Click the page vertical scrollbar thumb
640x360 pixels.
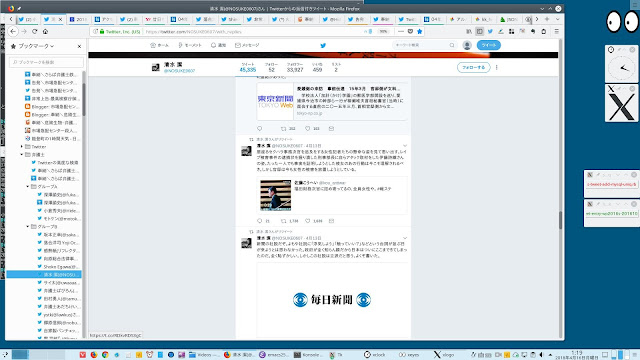[x=561, y=220]
